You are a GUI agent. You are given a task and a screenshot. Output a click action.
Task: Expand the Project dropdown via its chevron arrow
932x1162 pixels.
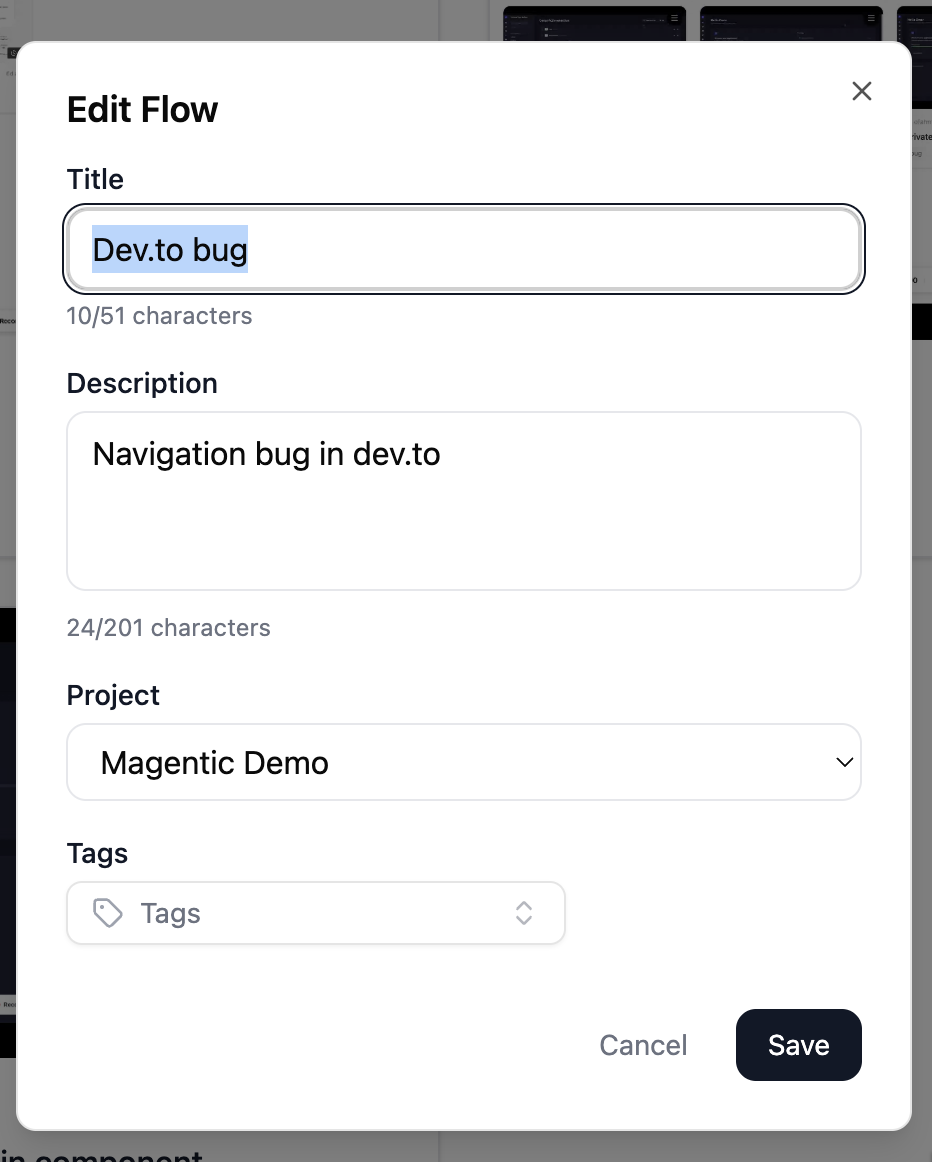pyautogui.click(x=844, y=763)
